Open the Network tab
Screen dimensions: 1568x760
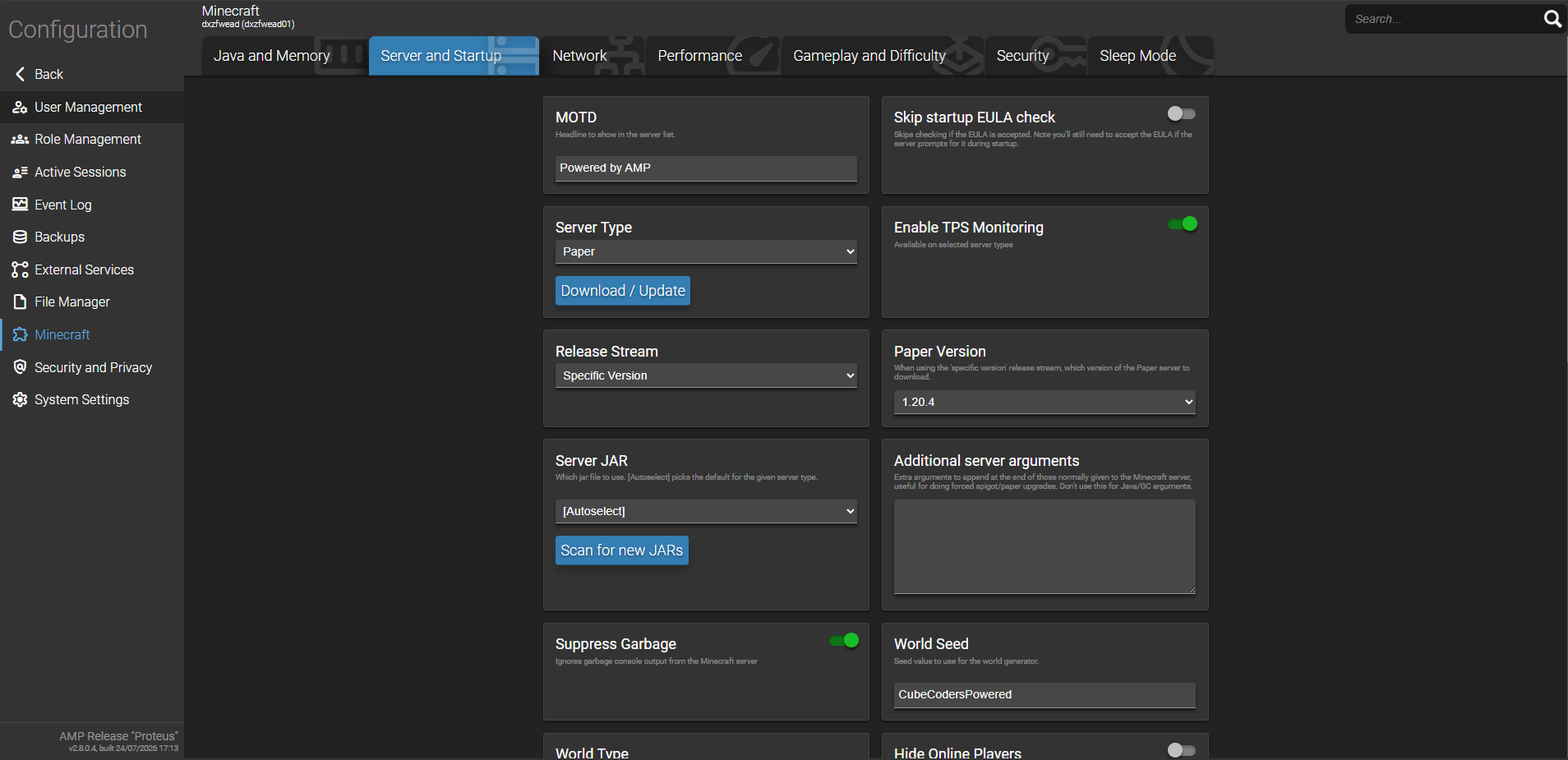point(593,56)
